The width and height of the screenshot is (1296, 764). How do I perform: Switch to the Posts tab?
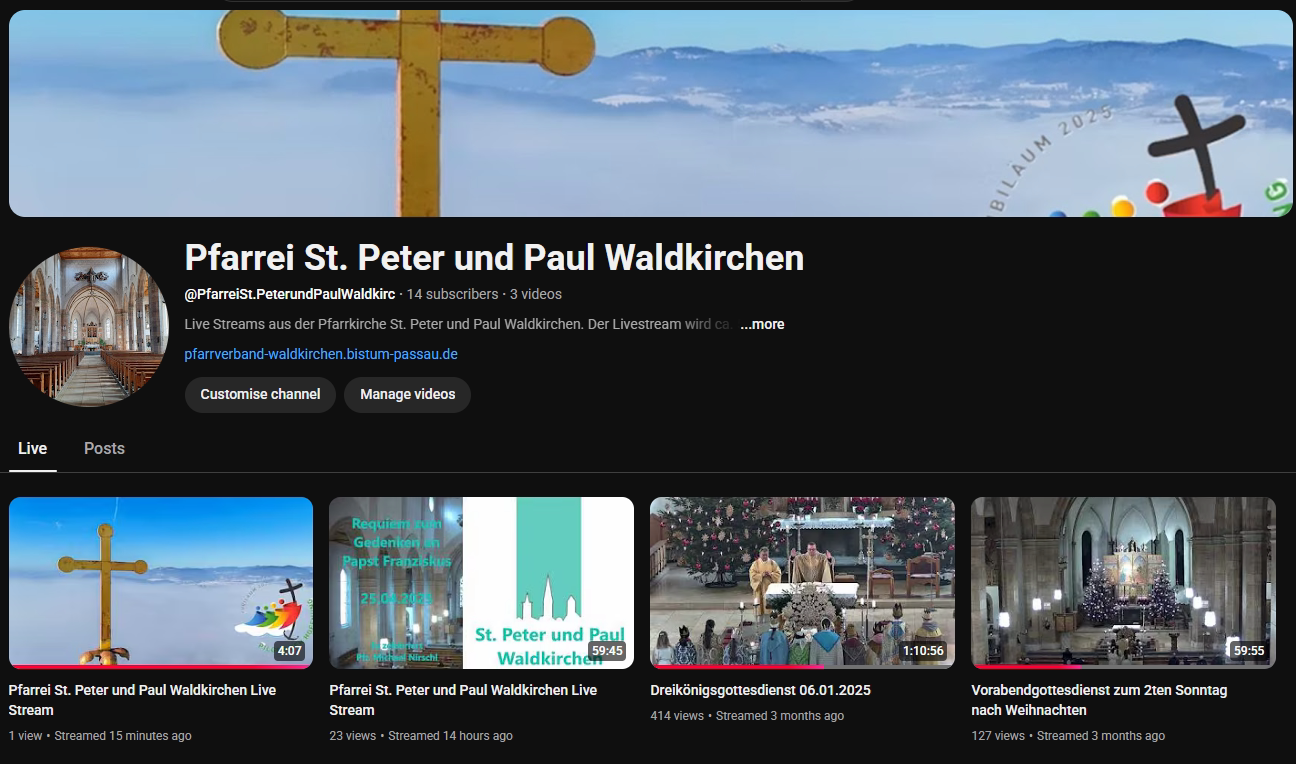(104, 448)
